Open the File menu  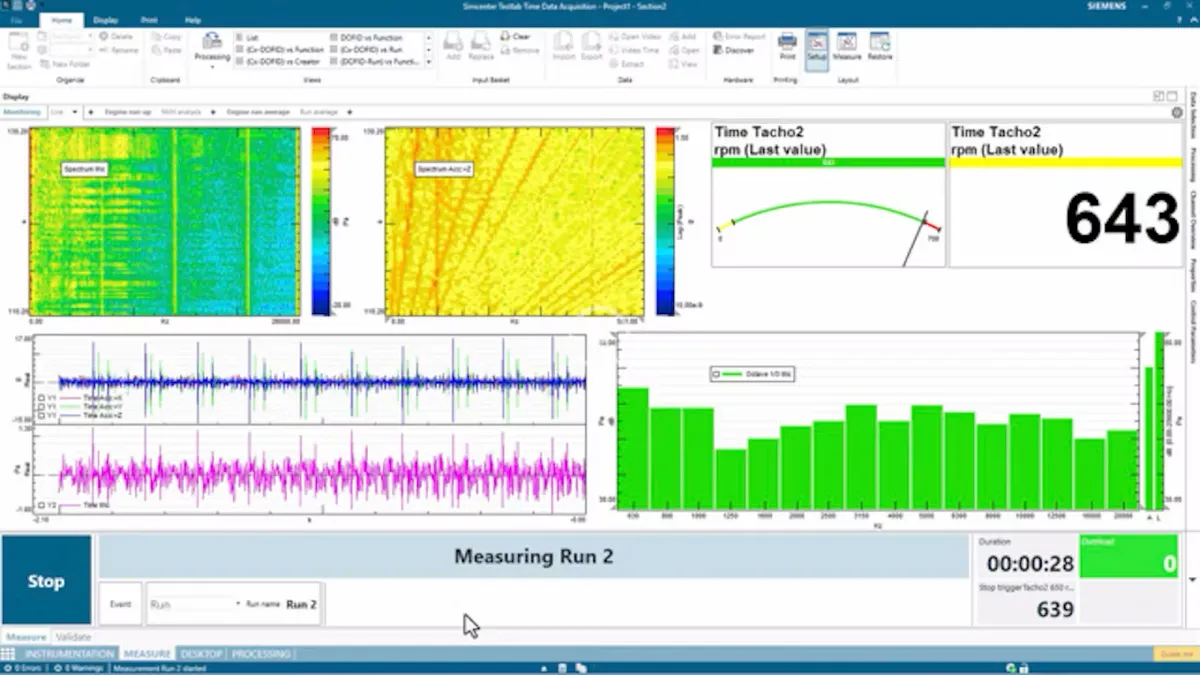[18, 20]
